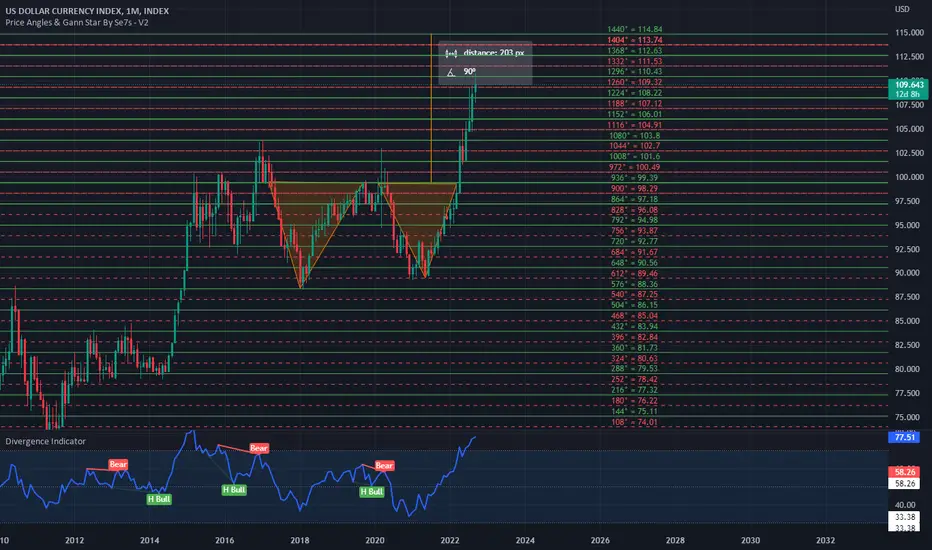Click the 2012 label on the time axis

tap(74, 540)
